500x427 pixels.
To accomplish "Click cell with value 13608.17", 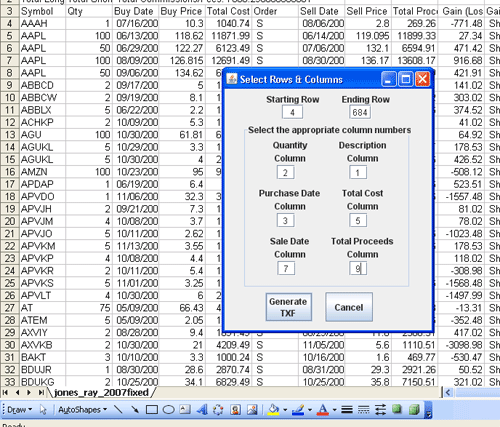I will [415, 61].
